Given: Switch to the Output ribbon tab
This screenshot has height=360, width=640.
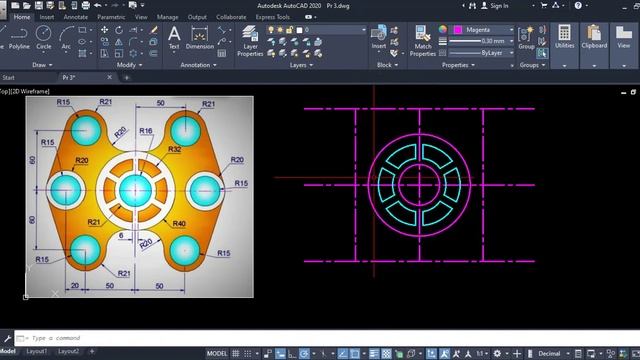Looking at the screenshot, I should tap(197, 17).
